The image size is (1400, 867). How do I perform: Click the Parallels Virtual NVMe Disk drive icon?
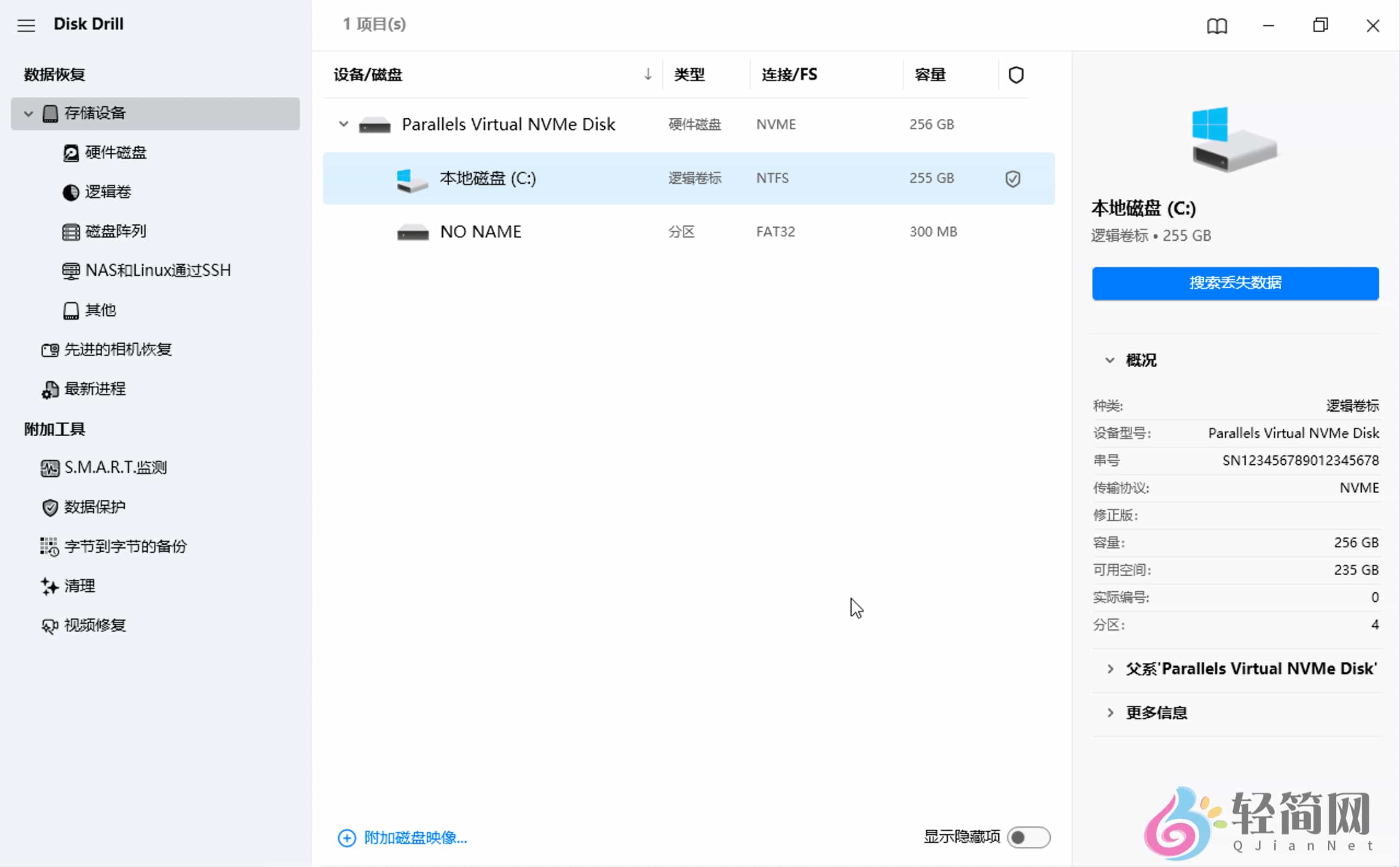[374, 125]
